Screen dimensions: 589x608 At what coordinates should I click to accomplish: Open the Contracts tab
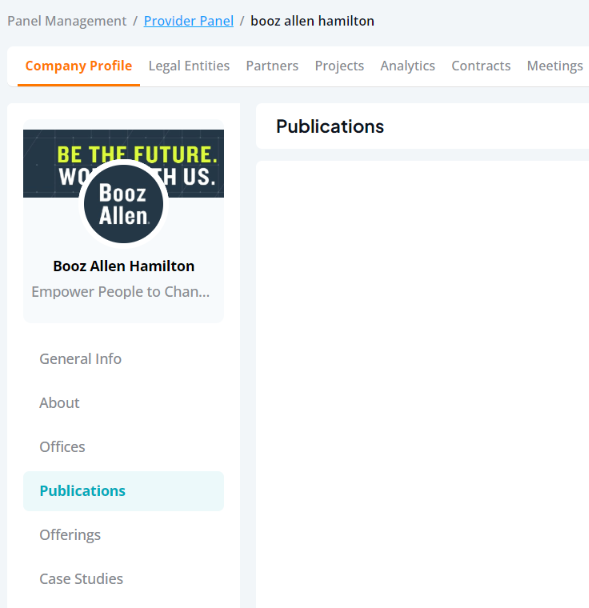click(x=481, y=66)
